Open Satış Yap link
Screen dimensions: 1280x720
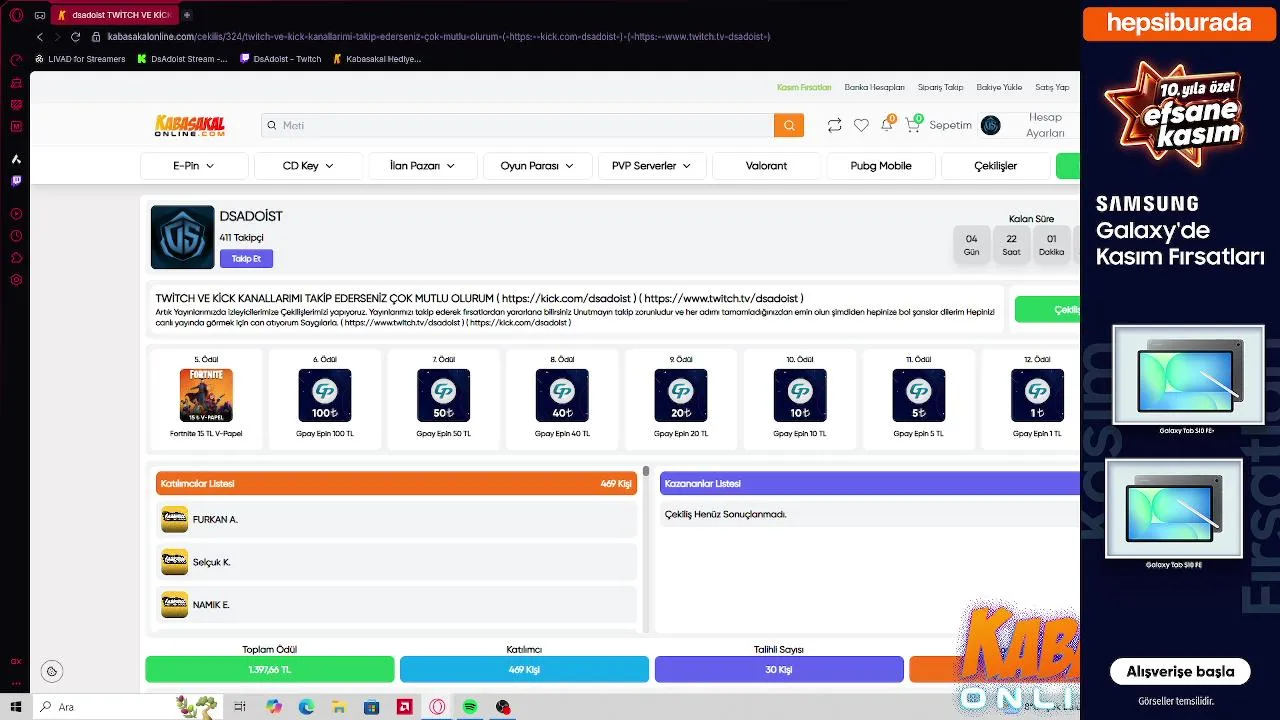(x=1052, y=87)
